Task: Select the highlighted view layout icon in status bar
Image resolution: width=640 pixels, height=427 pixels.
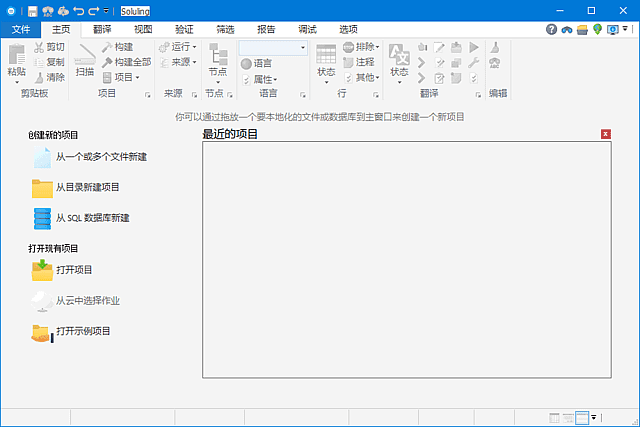Action: pyautogui.click(x=582, y=417)
